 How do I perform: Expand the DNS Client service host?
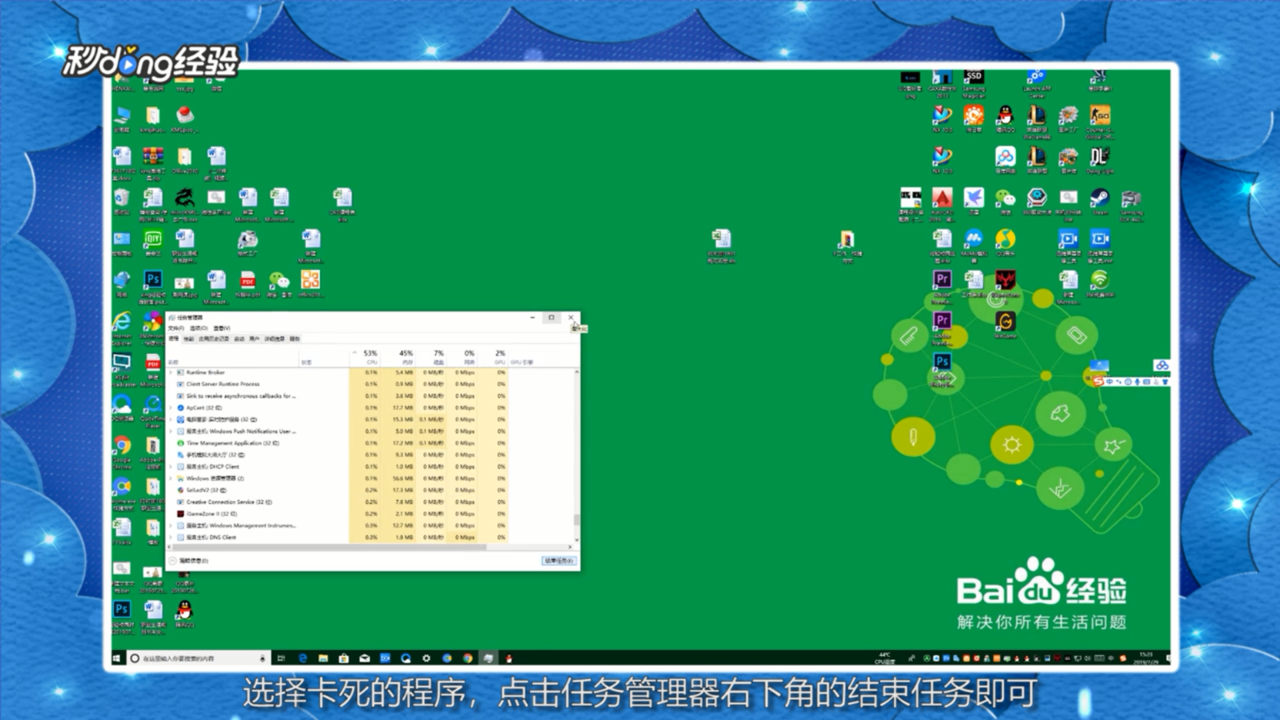coord(170,537)
